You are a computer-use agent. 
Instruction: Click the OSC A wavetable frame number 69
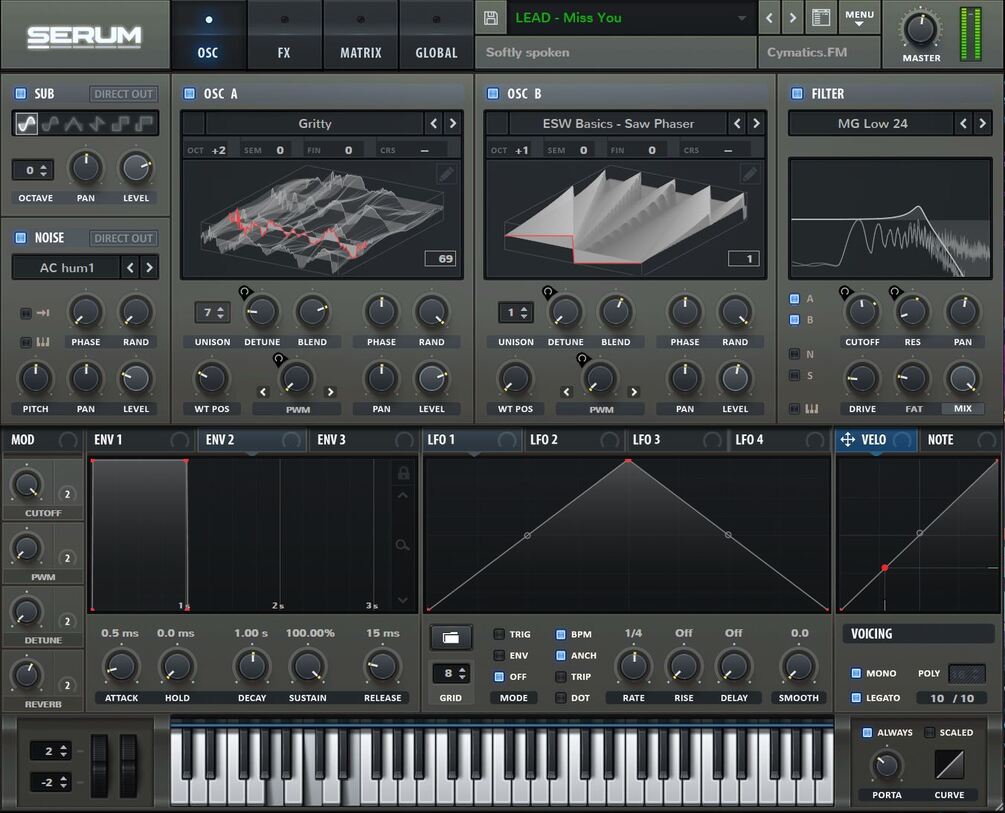click(440, 258)
